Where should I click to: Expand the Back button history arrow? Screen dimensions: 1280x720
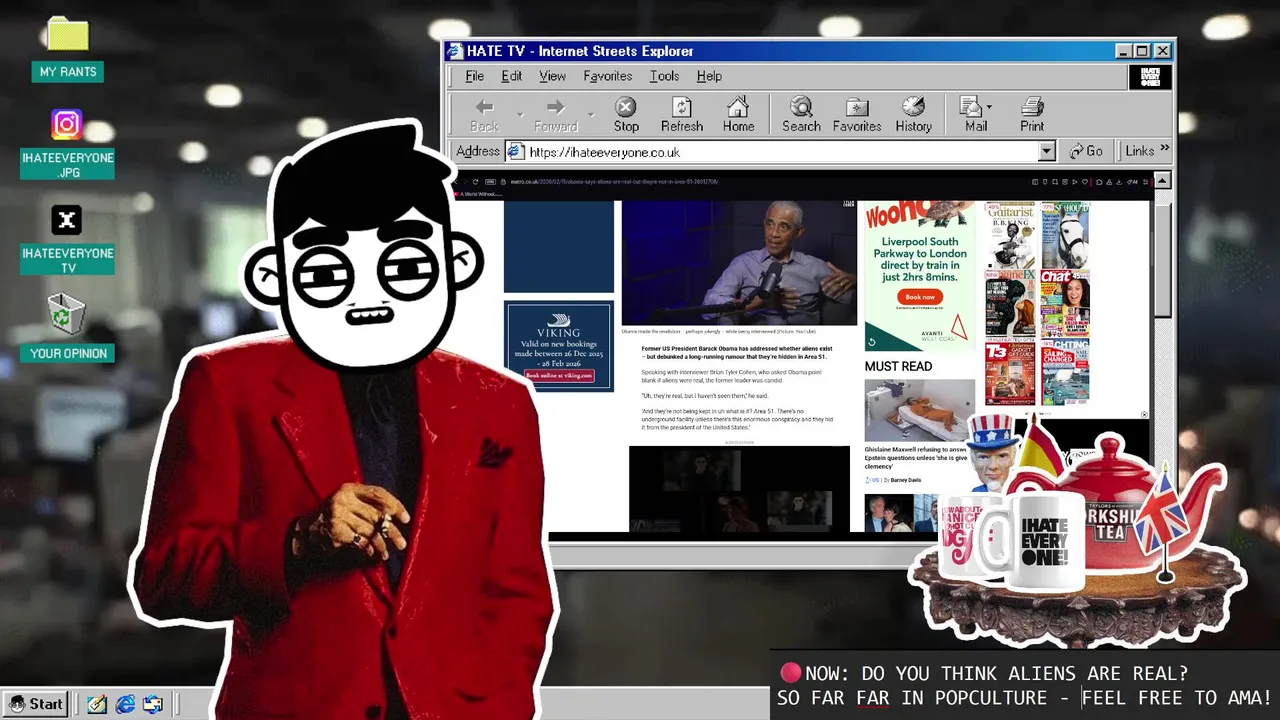coord(519,115)
